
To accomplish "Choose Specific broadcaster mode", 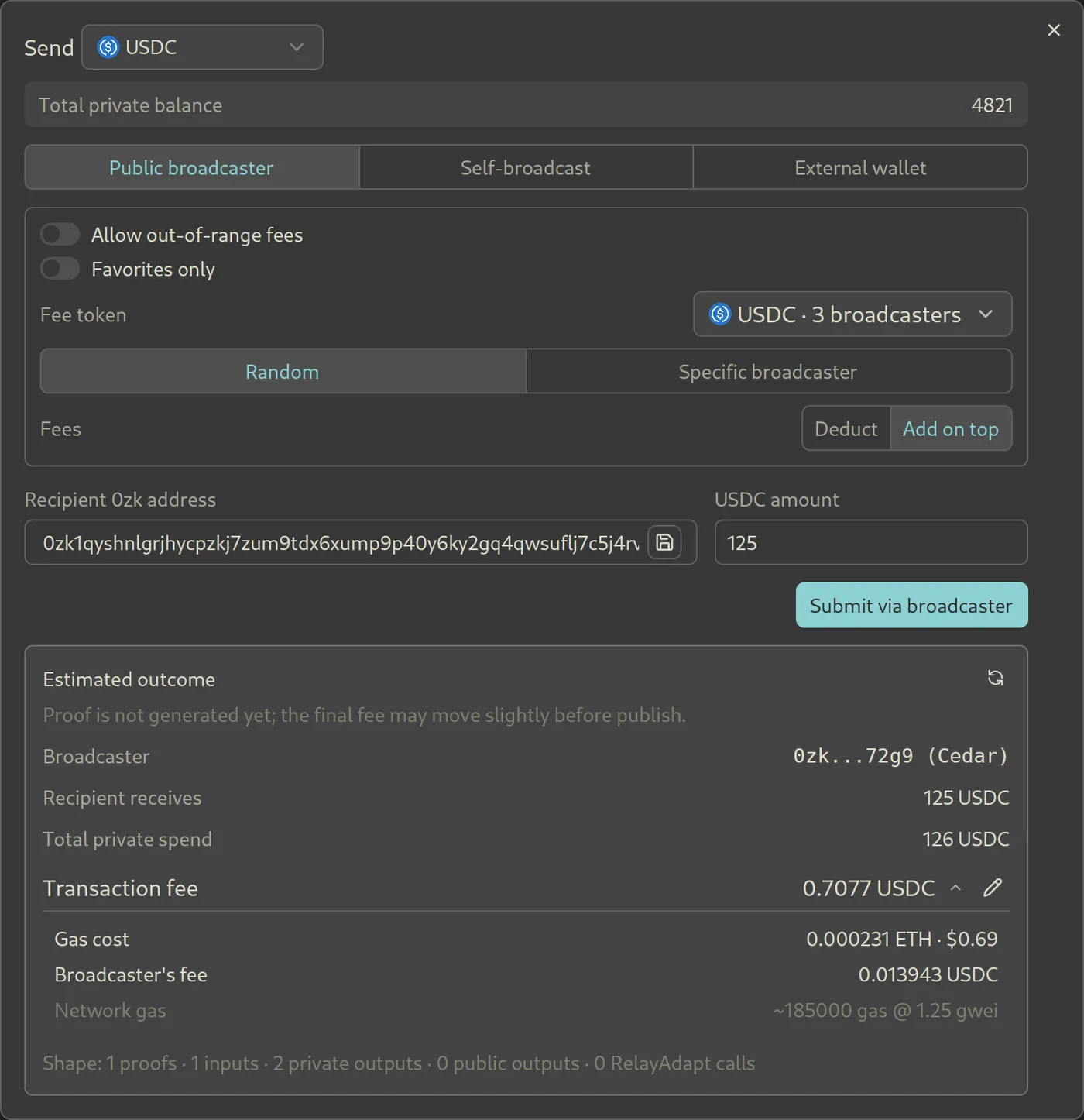I will coord(768,371).
